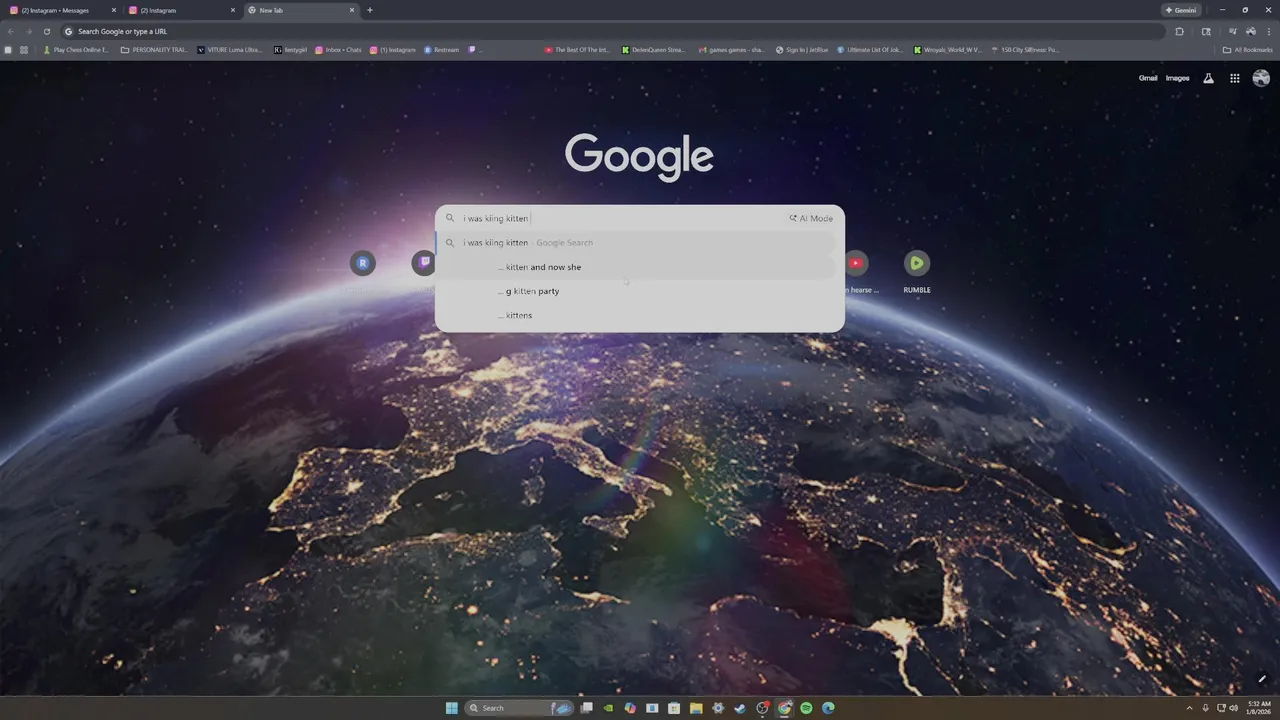Select 'g kitten party' suggestion
Image resolution: width=1280 pixels, height=720 pixels.
[636, 291]
